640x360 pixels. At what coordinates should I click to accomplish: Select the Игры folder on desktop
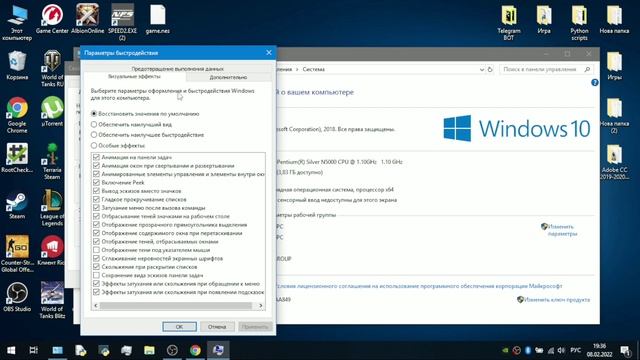coord(614,65)
